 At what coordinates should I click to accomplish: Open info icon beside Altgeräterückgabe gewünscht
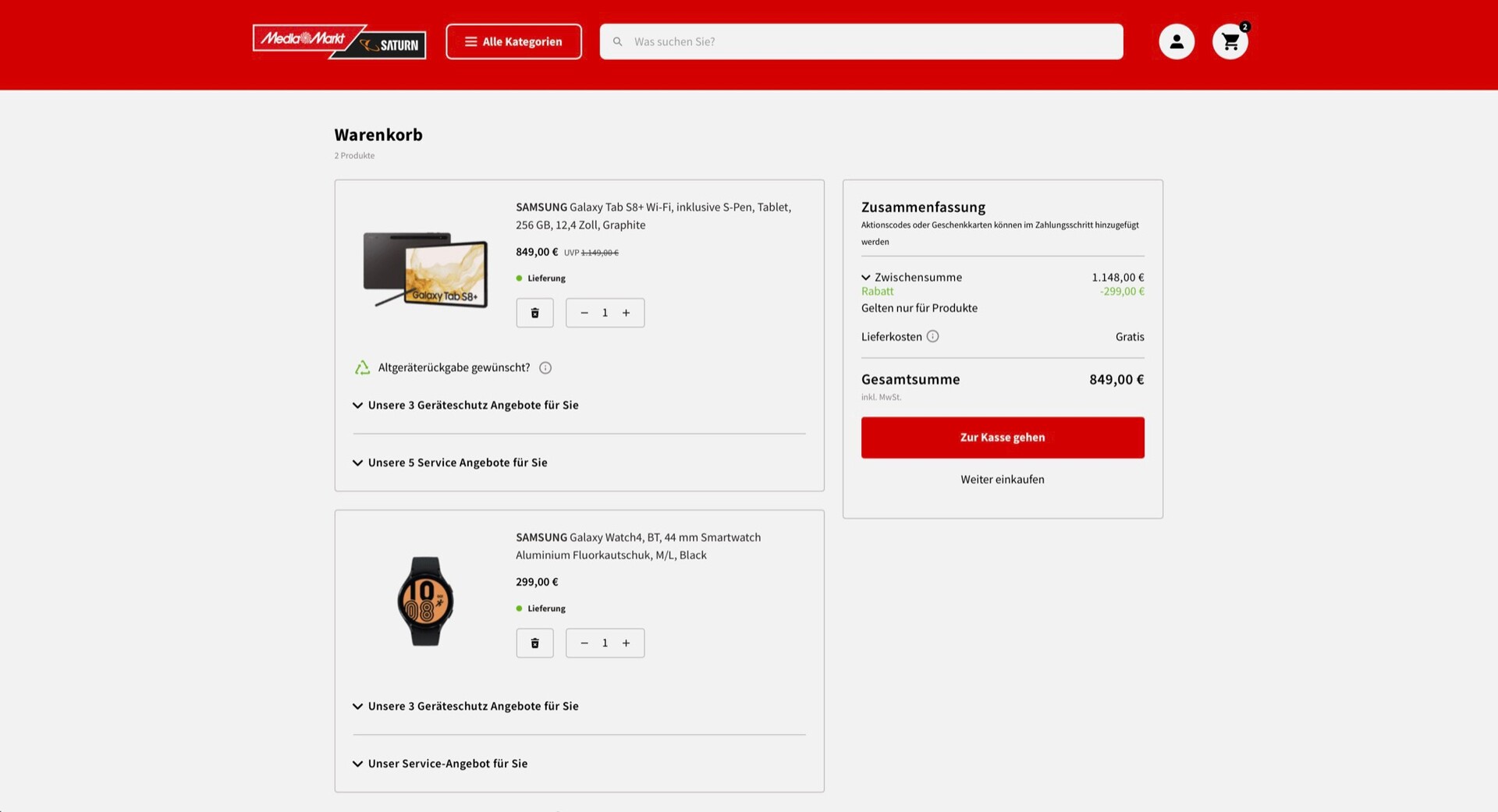545,367
